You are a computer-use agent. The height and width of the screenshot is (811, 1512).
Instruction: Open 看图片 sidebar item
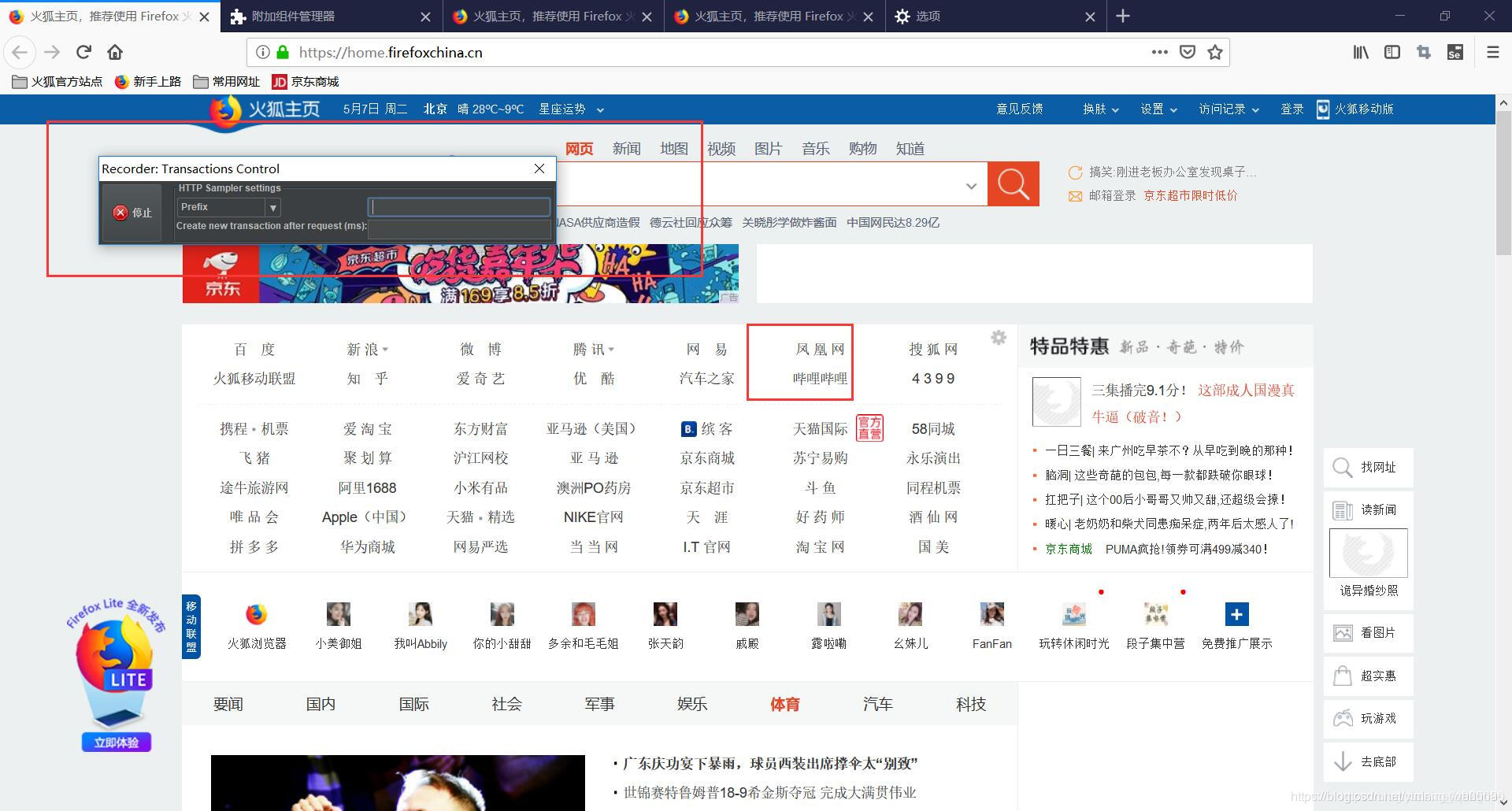click(x=1368, y=633)
